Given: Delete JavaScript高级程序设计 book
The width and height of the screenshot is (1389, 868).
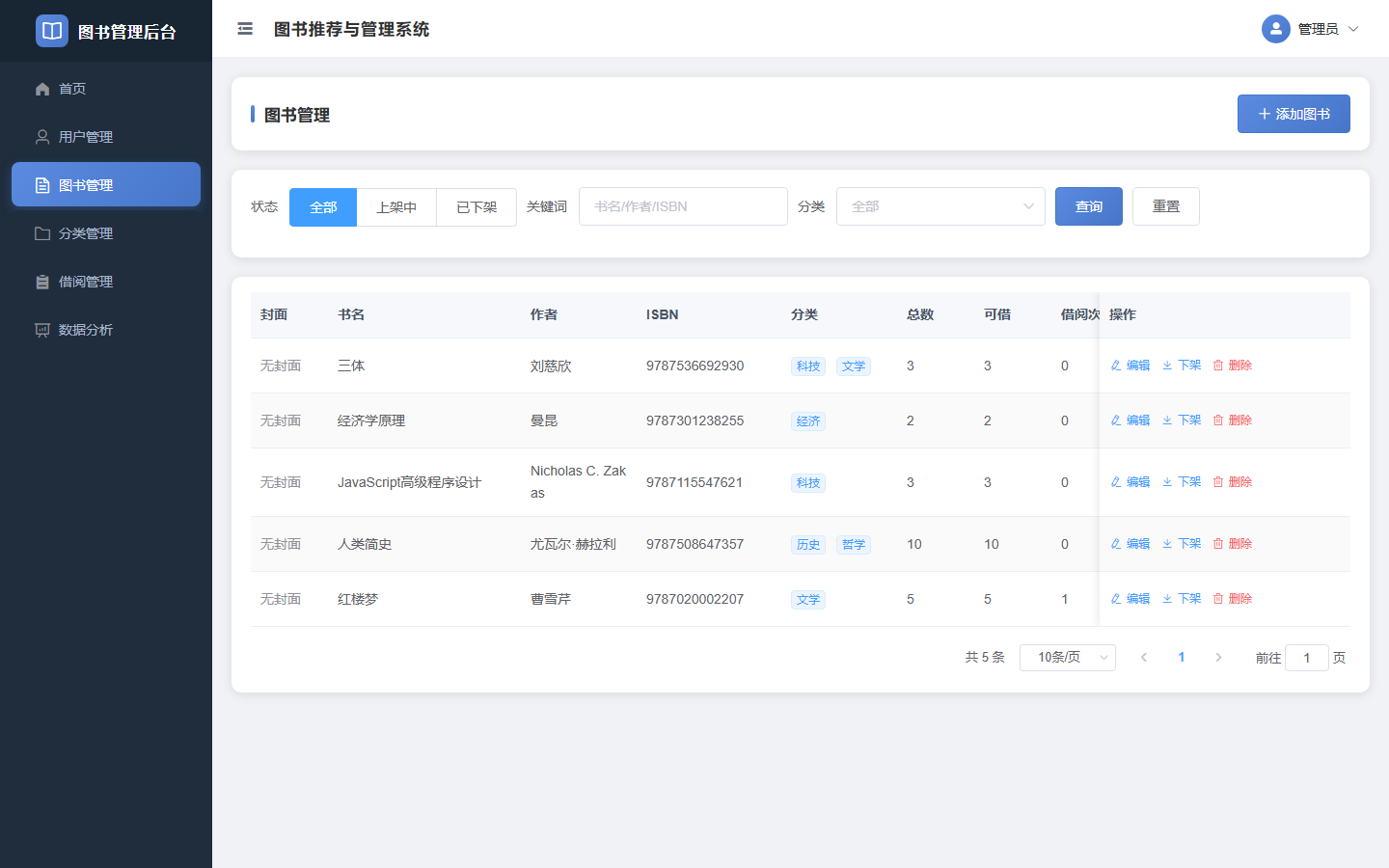Looking at the screenshot, I should 1233,482.
